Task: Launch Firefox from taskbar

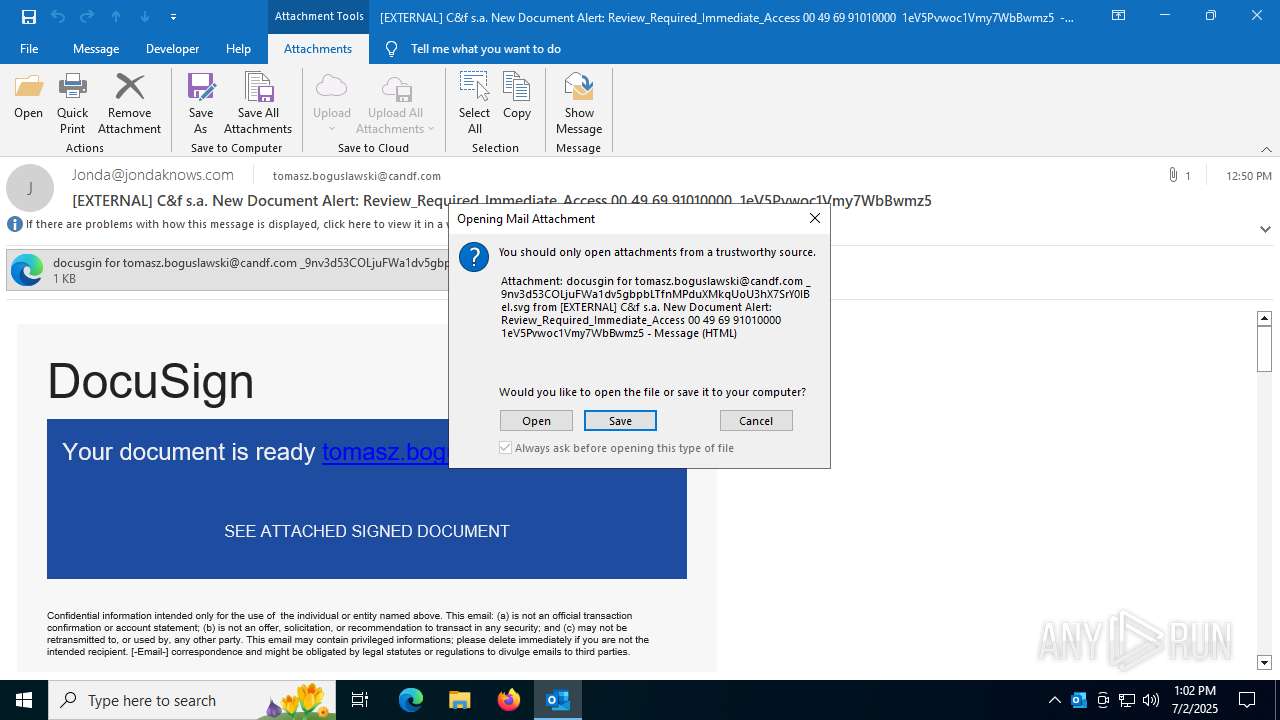Action: [x=509, y=700]
